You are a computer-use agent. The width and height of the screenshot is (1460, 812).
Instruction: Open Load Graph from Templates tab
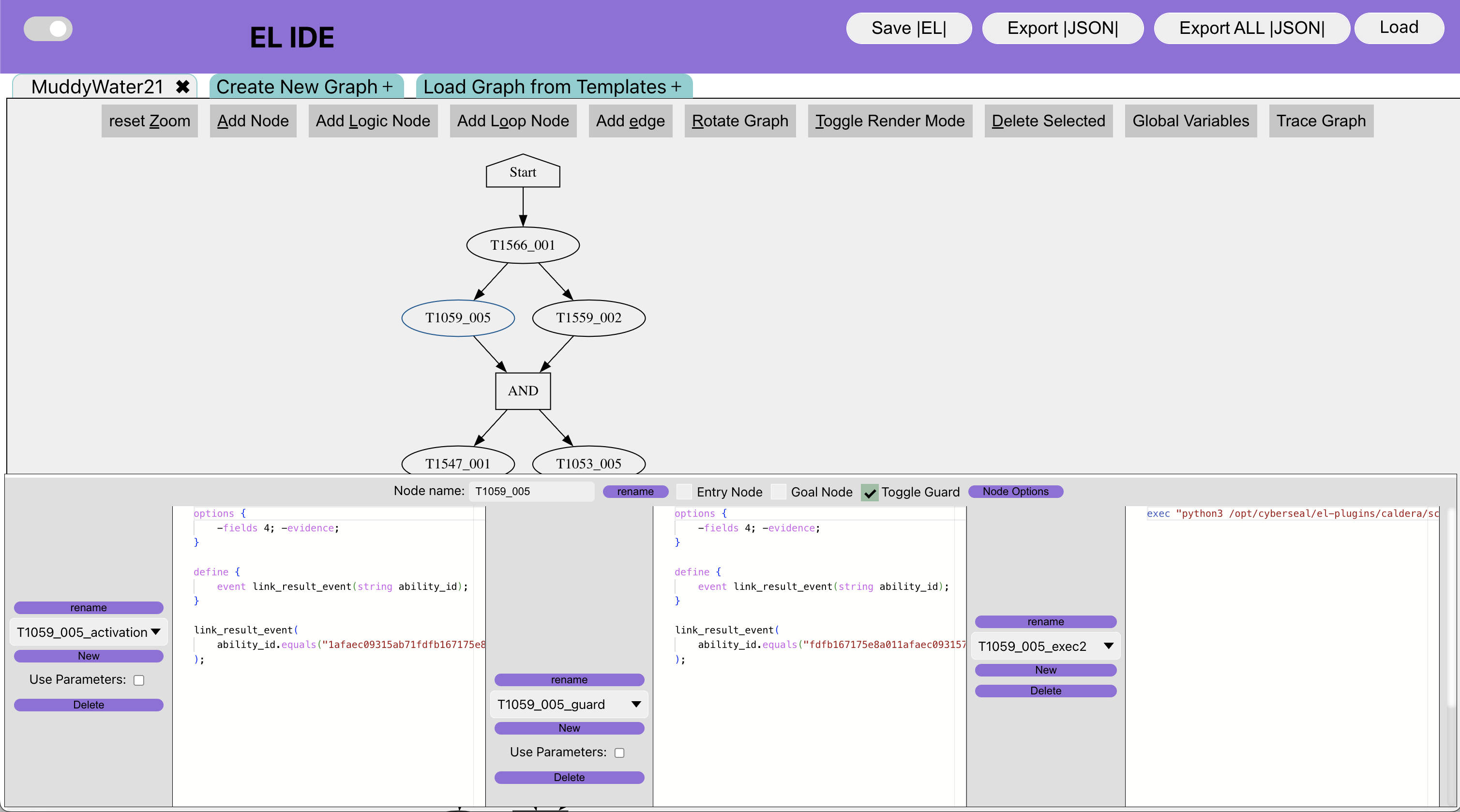coord(553,87)
